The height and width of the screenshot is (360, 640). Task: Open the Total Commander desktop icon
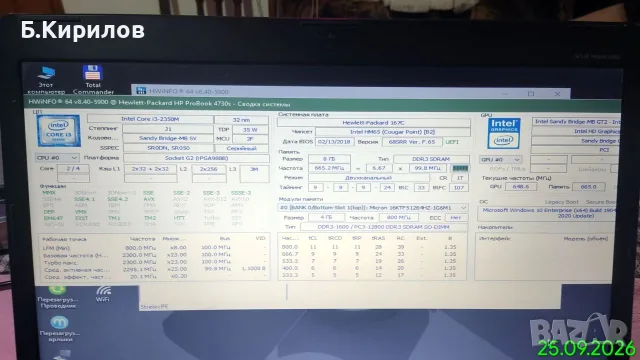[93, 80]
